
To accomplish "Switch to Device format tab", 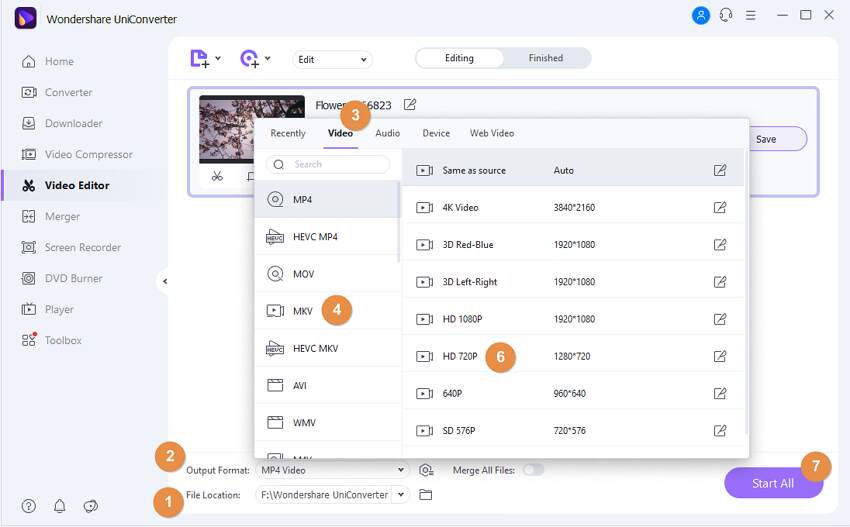I will [x=436, y=133].
